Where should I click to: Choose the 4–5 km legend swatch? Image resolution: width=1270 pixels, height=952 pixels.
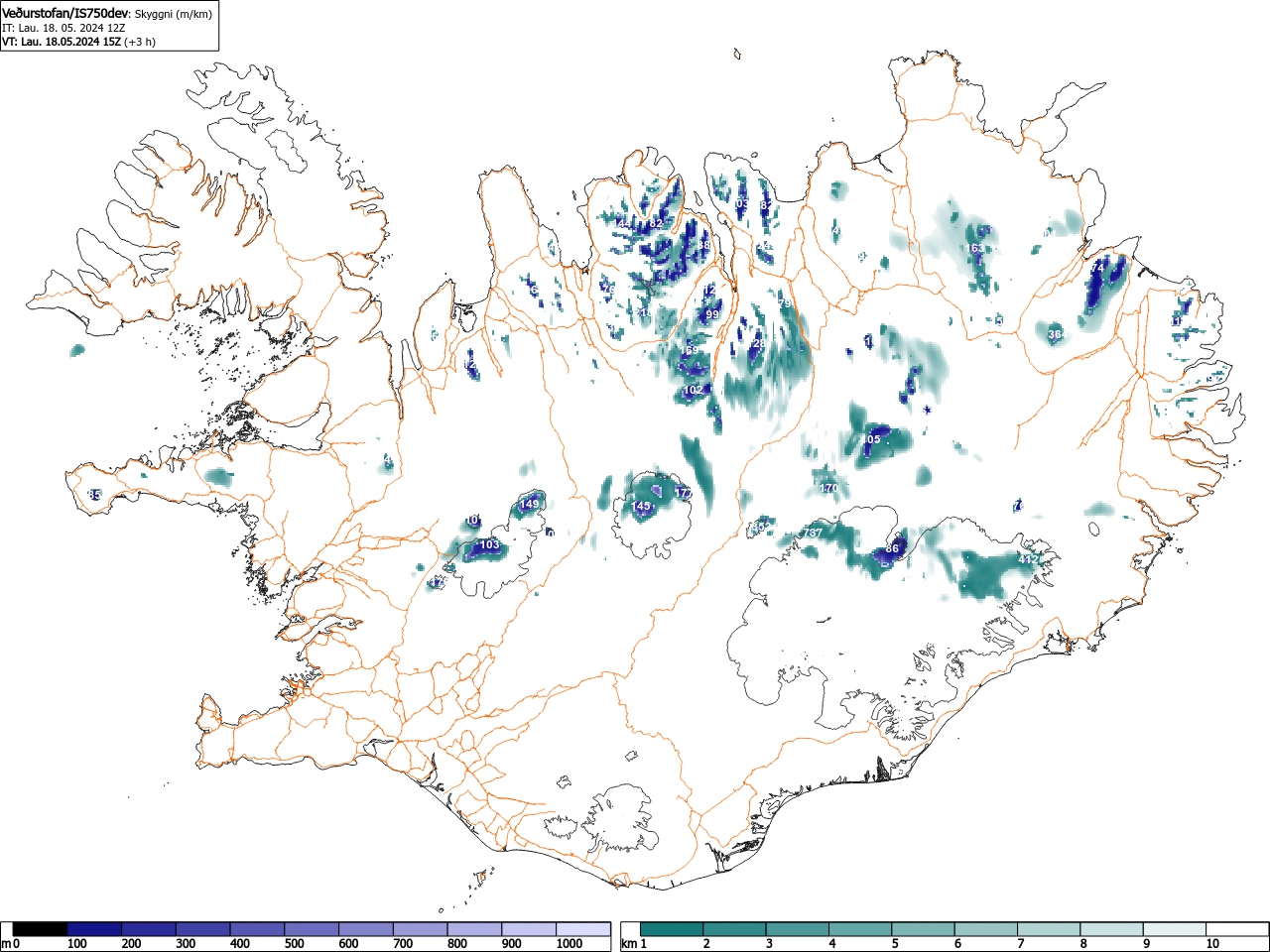860,929
